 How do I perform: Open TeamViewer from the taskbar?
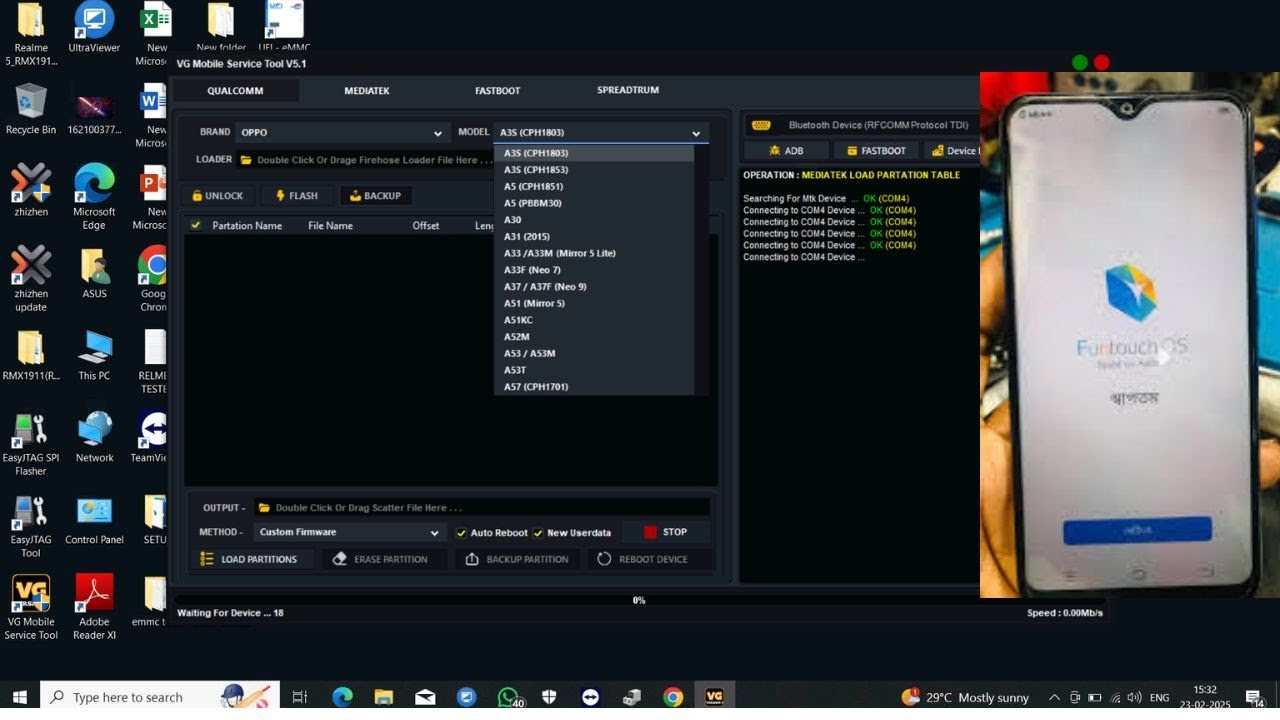point(590,697)
